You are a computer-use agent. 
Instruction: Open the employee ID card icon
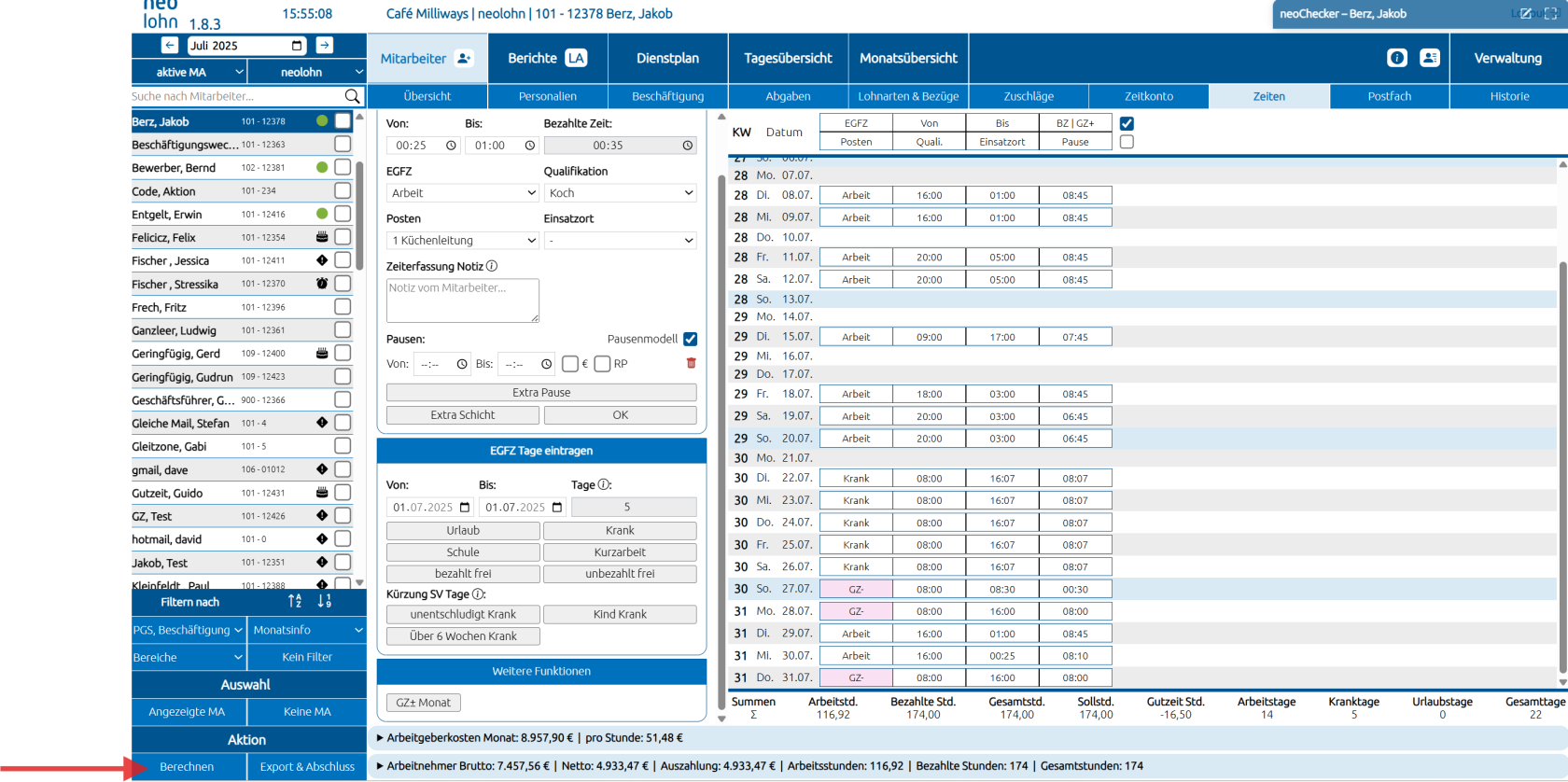pos(1429,58)
